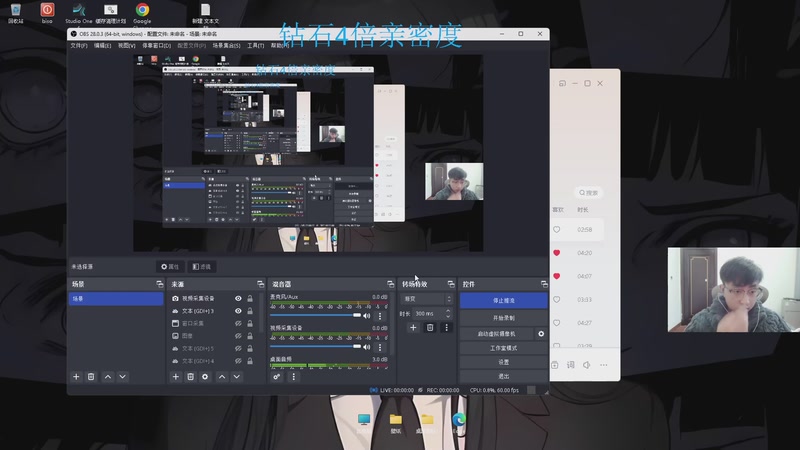
Task: Click add-to-playlist icon in music player
Action: click(x=555, y=365)
